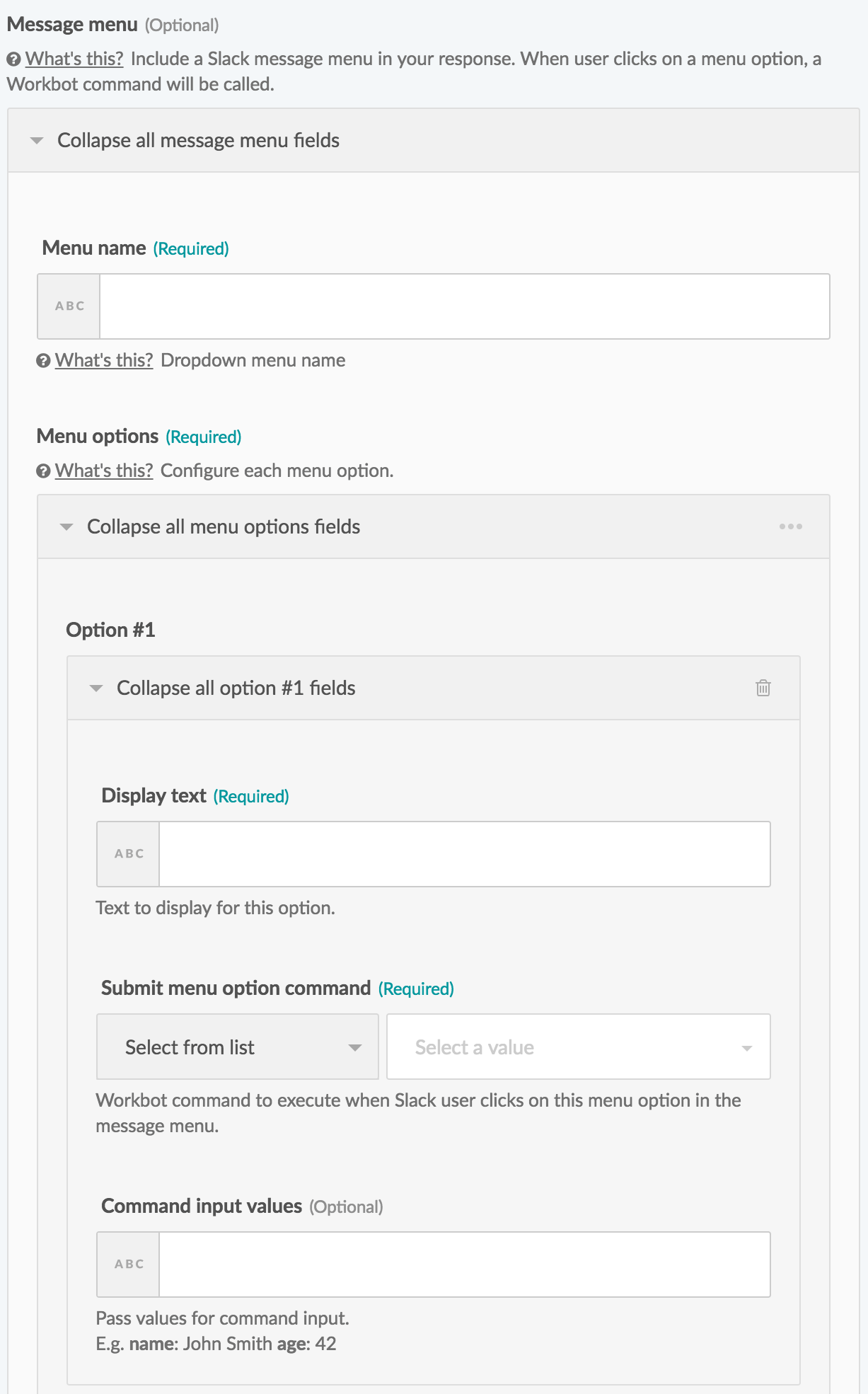Focus the Menu name text field
This screenshot has width=868, height=1394.
464,306
